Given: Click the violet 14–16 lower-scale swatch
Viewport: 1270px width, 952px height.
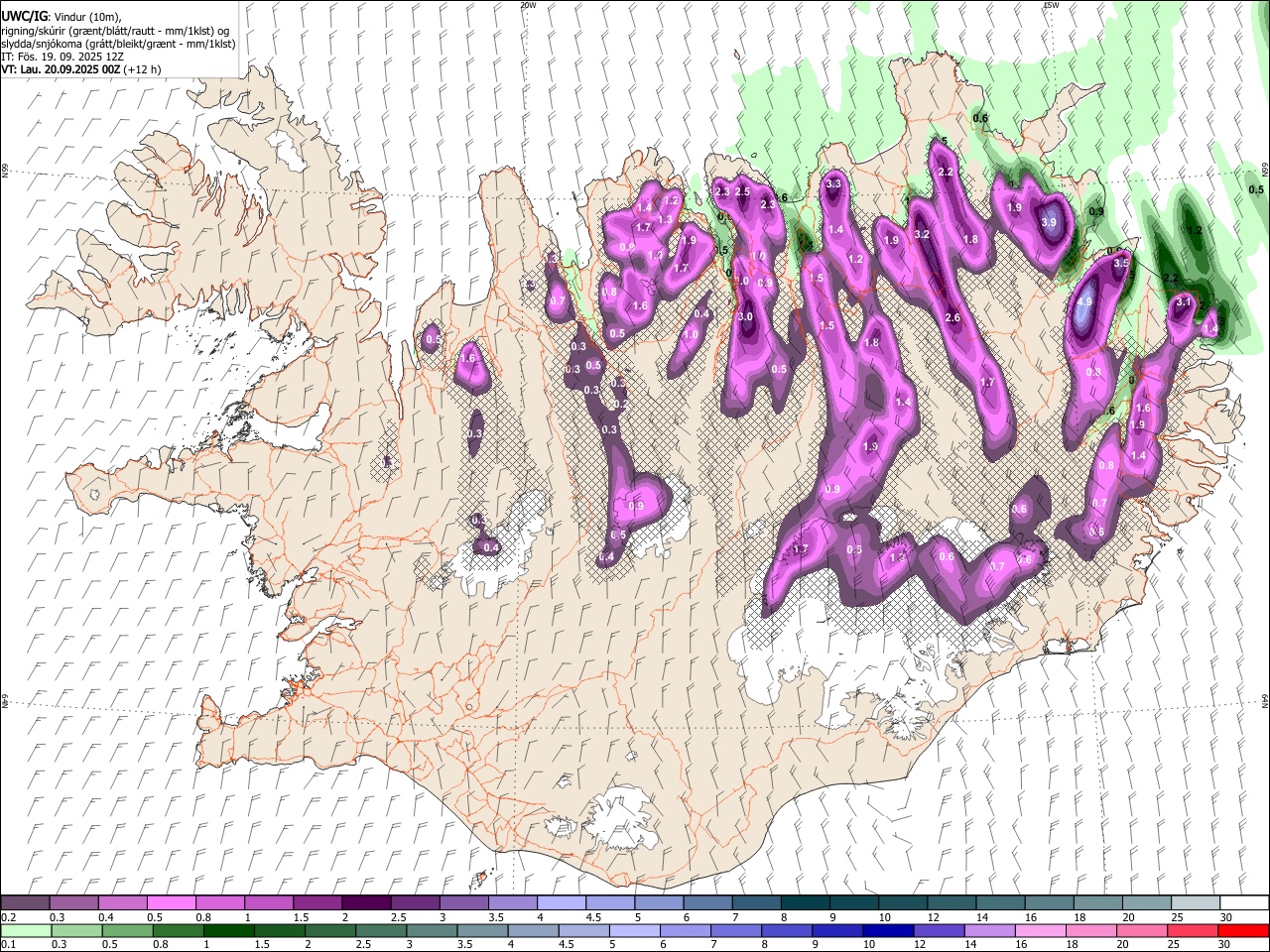Looking at the screenshot, I should pos(989,930).
